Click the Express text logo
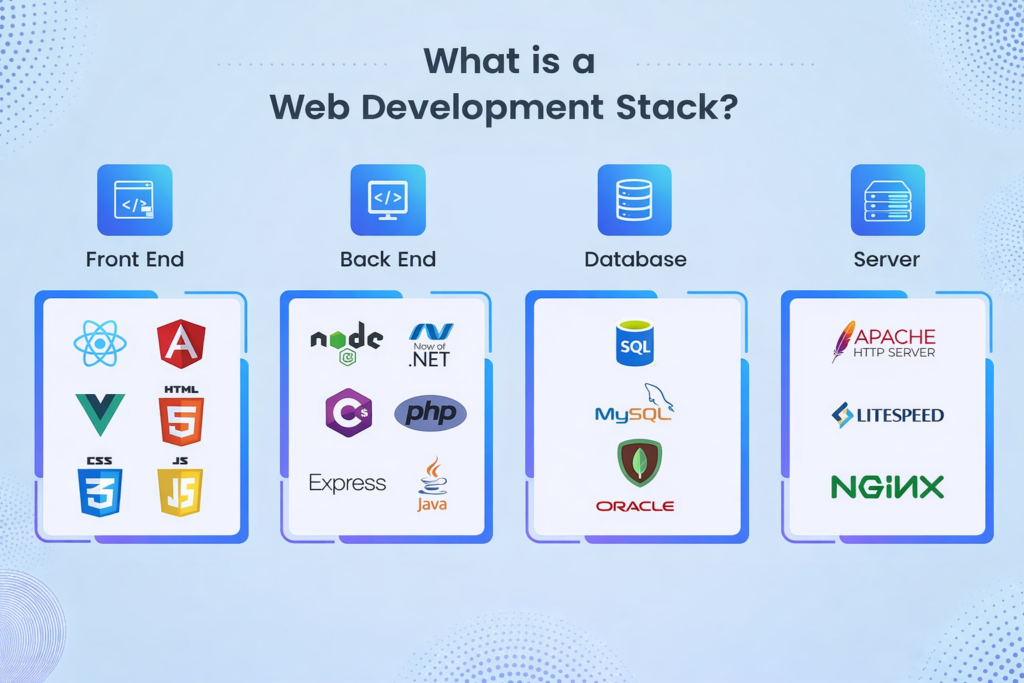The width and height of the screenshot is (1024, 683). [347, 484]
